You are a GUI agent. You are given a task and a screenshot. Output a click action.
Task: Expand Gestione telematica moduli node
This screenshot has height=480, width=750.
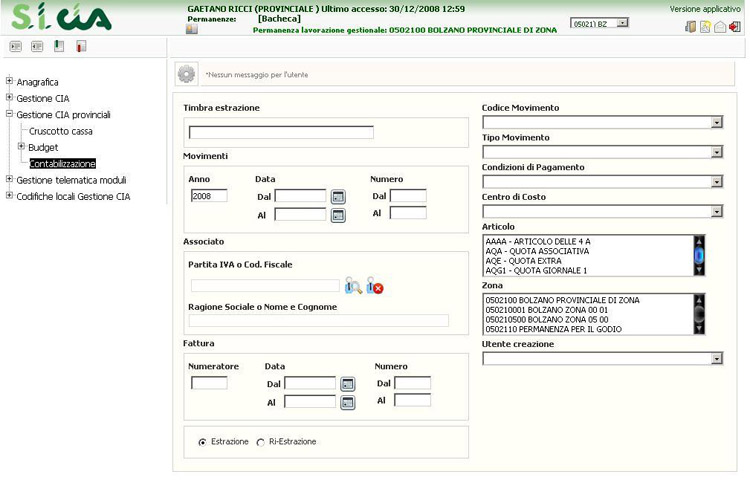pos(9,179)
